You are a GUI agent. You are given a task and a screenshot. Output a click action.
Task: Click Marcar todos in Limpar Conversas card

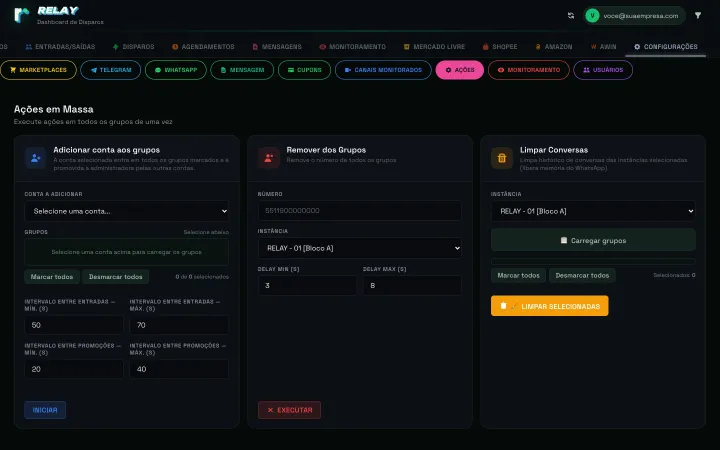coord(518,276)
